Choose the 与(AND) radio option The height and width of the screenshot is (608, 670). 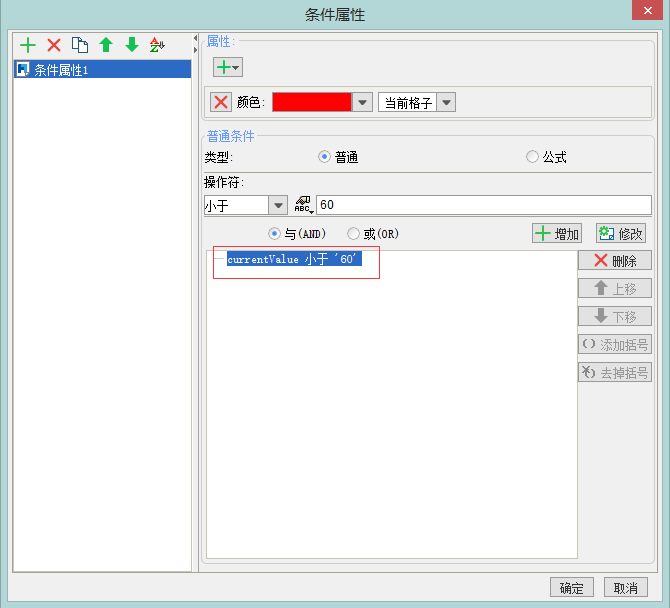(x=274, y=234)
